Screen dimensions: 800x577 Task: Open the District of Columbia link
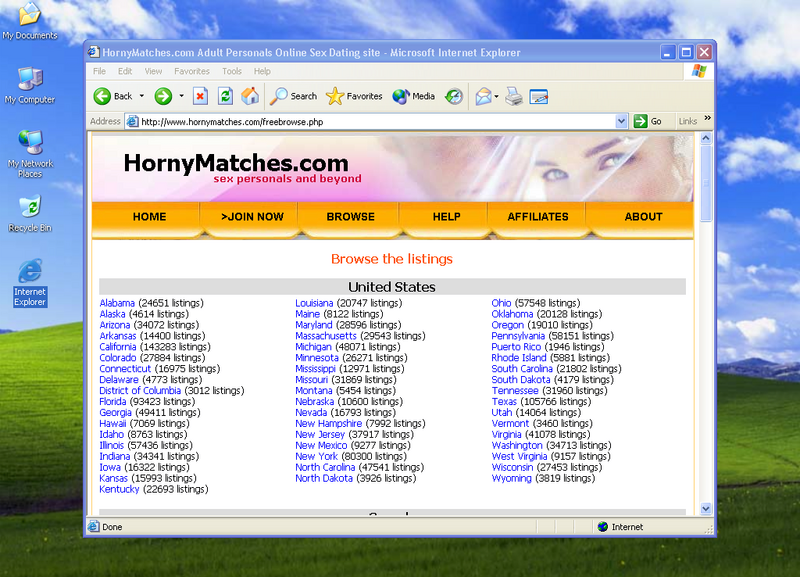pos(140,391)
